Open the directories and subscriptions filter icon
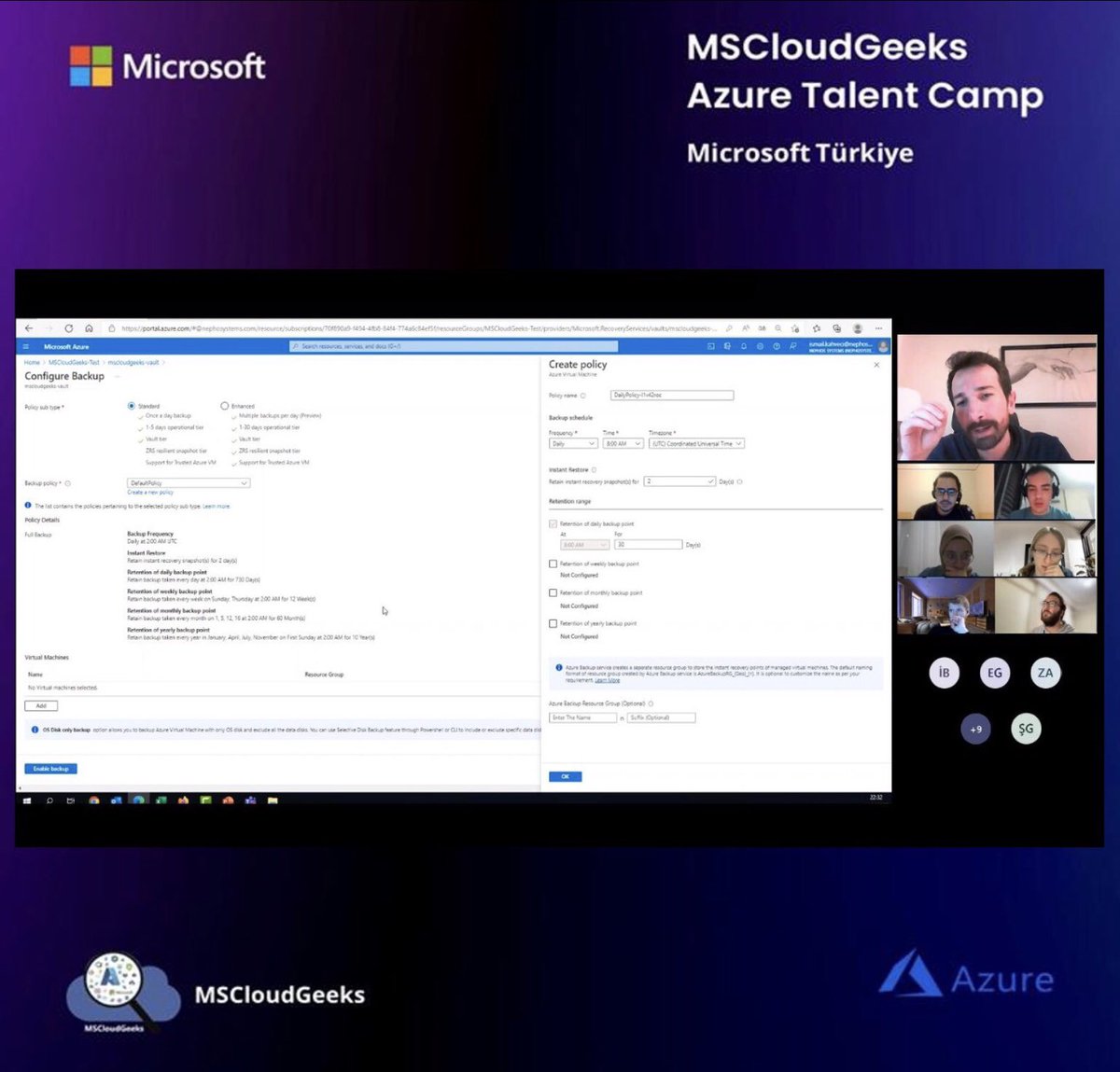 coord(727,346)
